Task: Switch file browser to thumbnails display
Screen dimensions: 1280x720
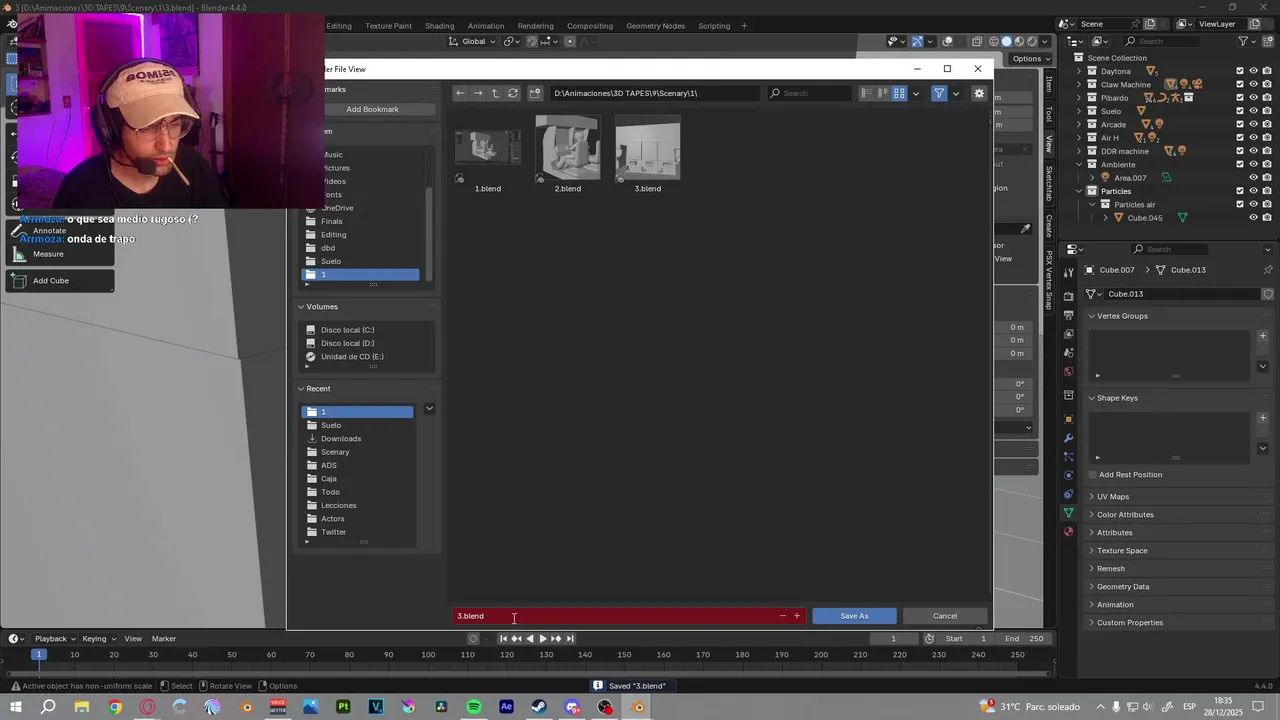Action: (899, 93)
